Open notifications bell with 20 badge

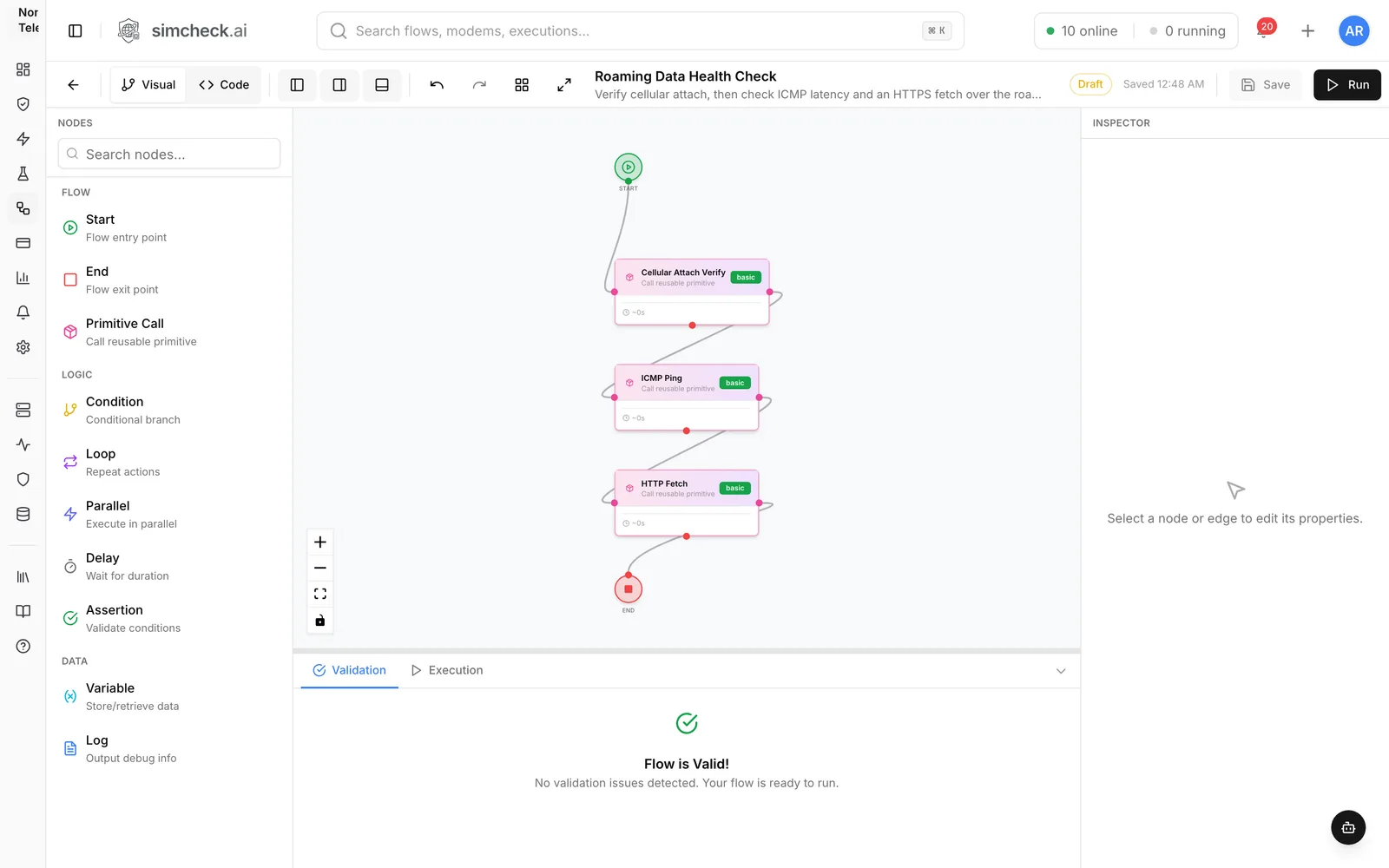coord(1264,30)
